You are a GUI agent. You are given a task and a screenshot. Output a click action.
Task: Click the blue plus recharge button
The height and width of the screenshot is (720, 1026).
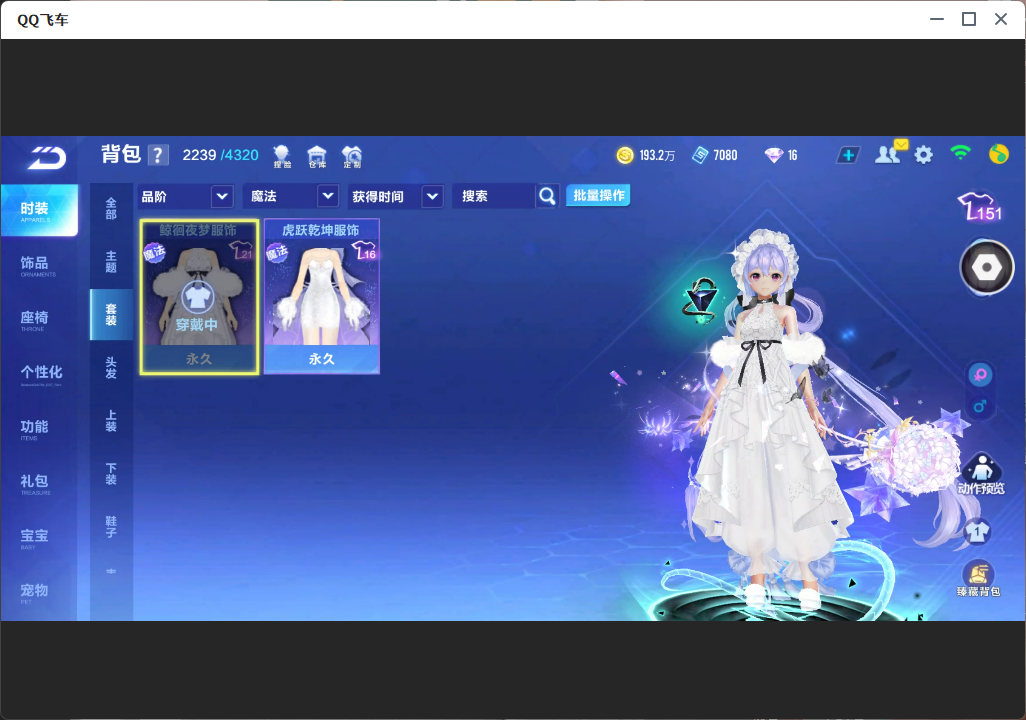tap(848, 155)
